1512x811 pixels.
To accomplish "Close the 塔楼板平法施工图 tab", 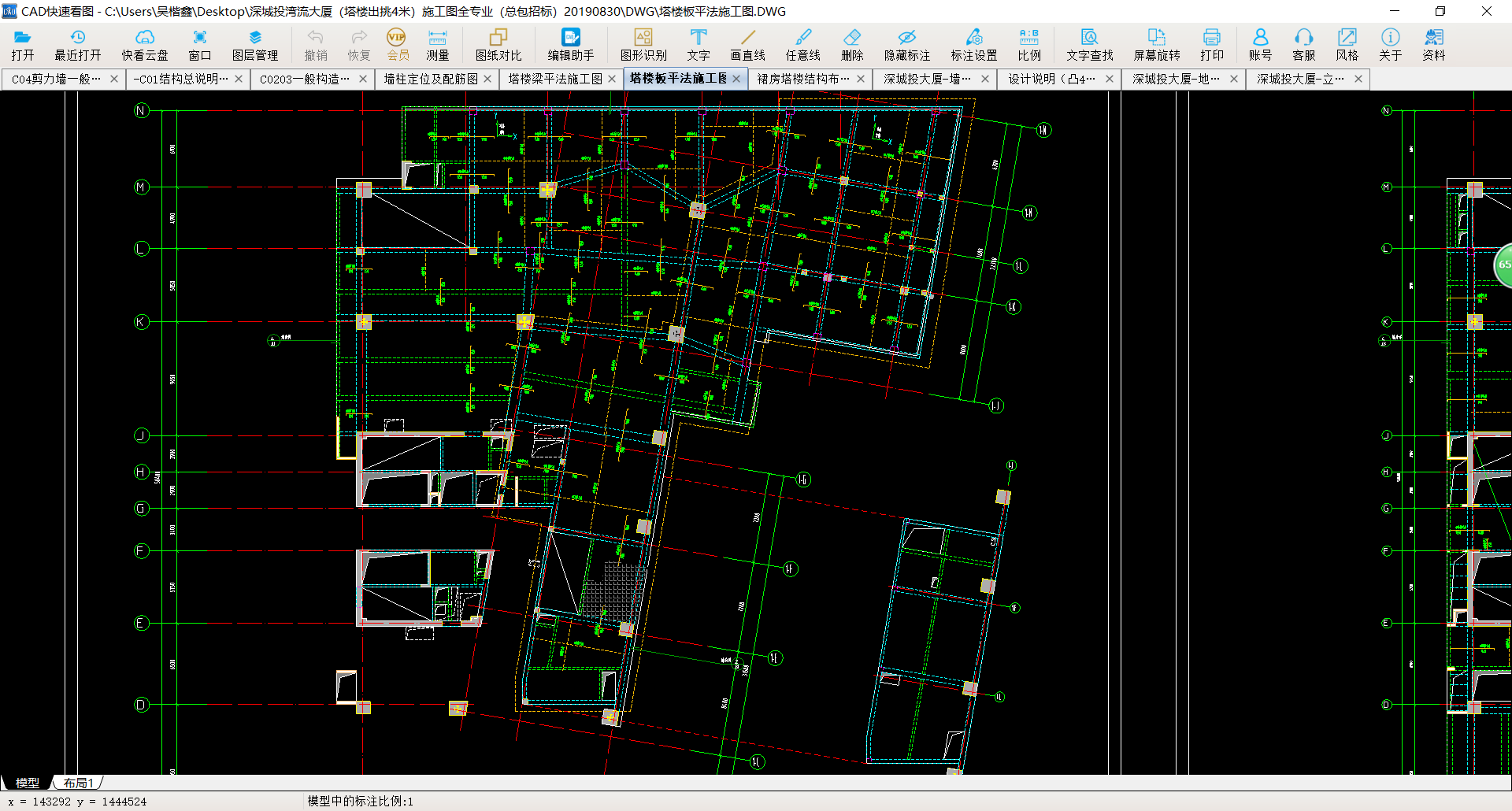I will (x=736, y=79).
